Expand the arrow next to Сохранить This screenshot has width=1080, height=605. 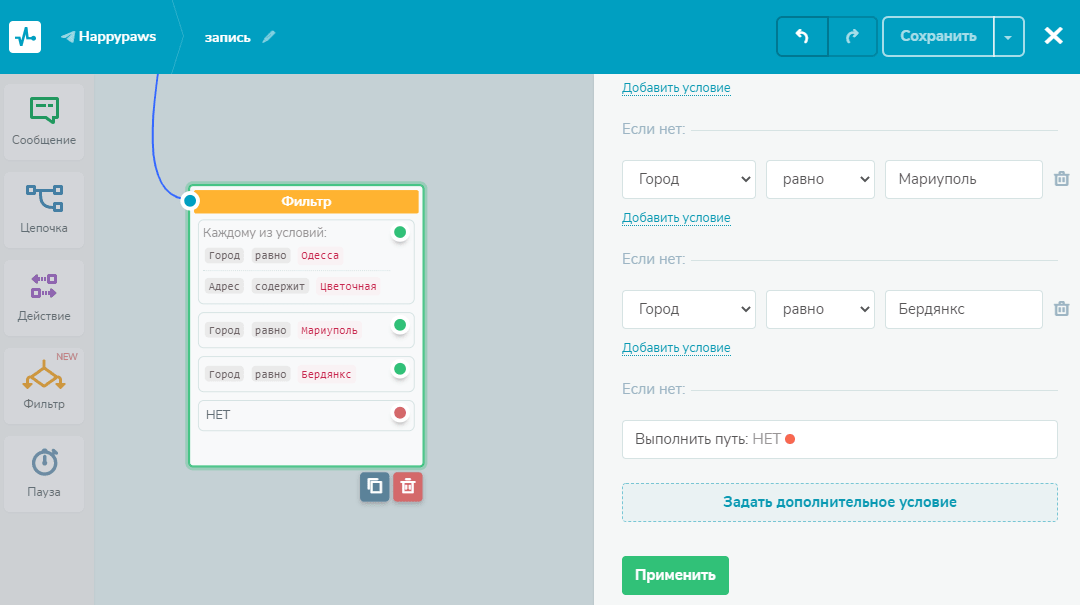click(x=1008, y=37)
